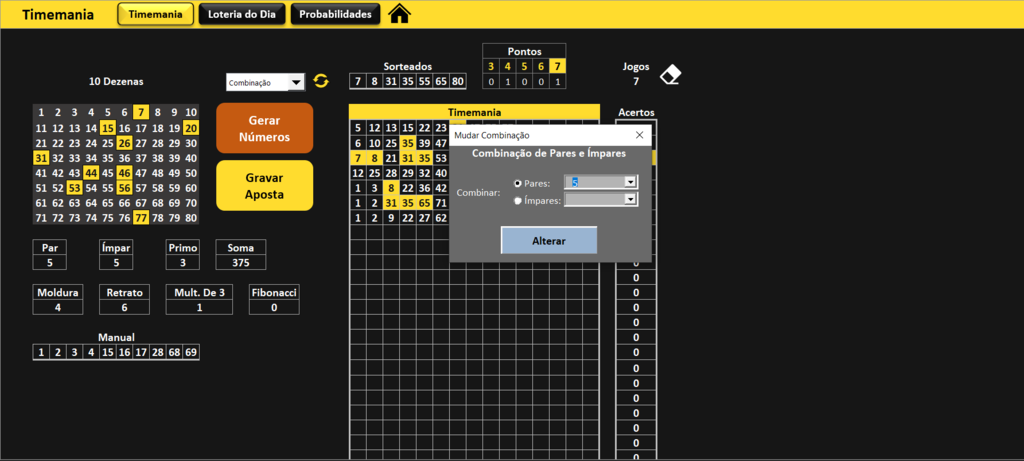Click the Pontos header cell 3
The width and height of the screenshot is (1024, 461).
491,66
